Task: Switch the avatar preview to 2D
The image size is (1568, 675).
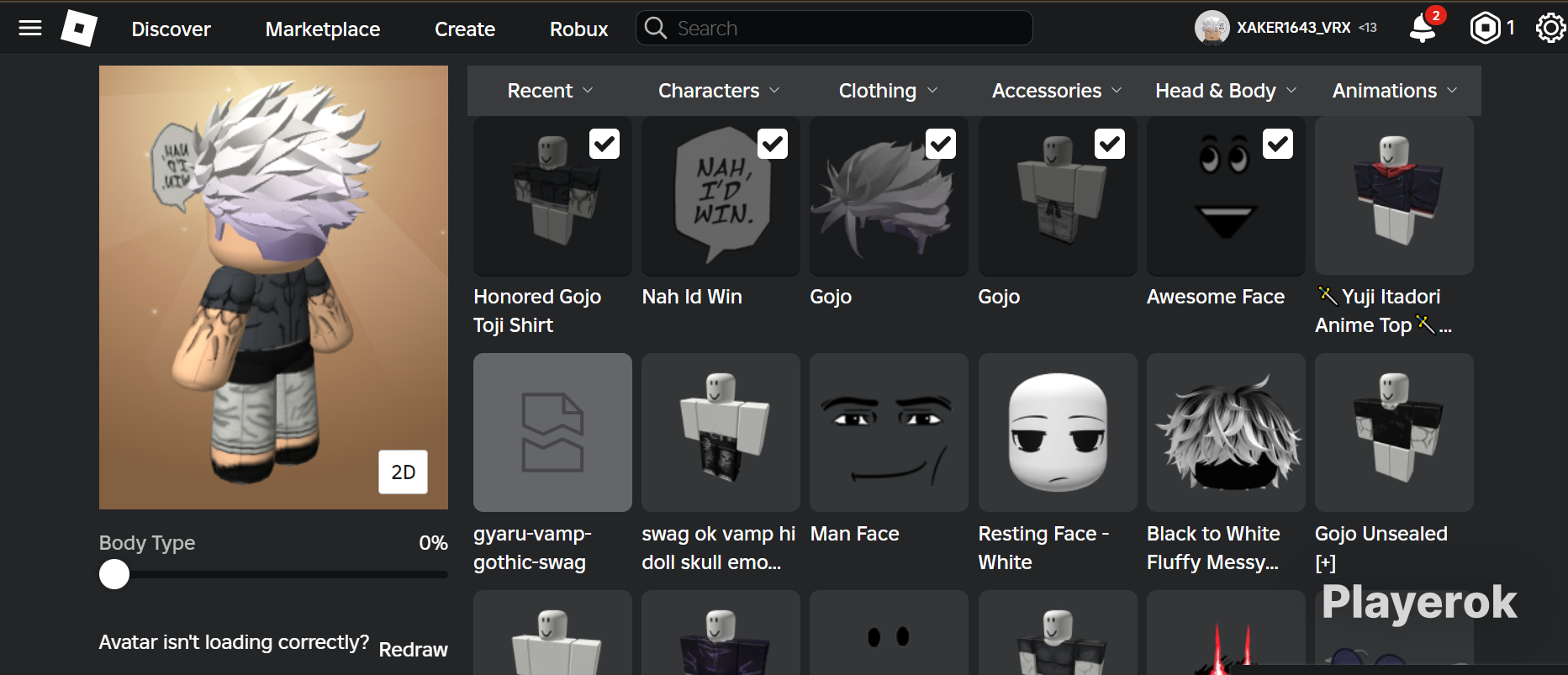Action: [403, 472]
